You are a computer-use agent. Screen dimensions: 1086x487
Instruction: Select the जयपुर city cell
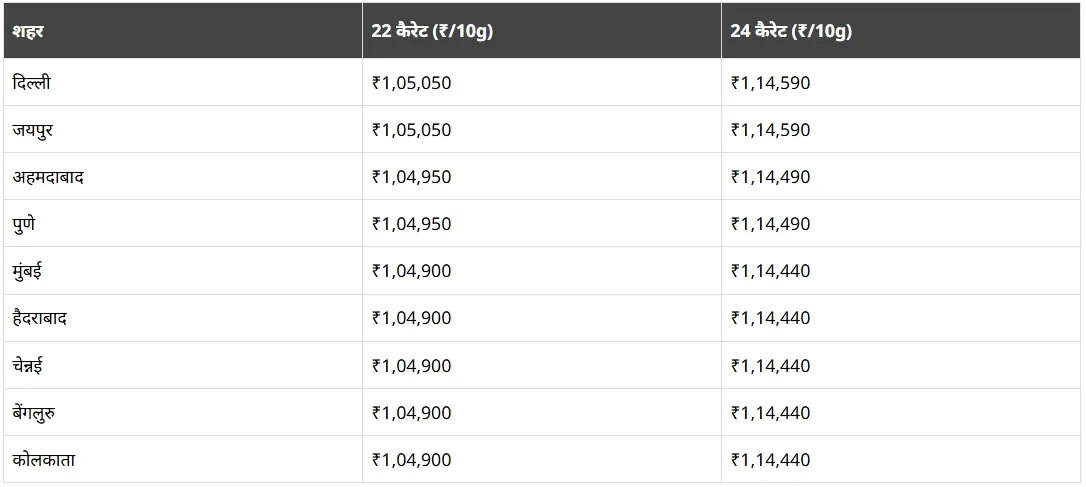183,130
